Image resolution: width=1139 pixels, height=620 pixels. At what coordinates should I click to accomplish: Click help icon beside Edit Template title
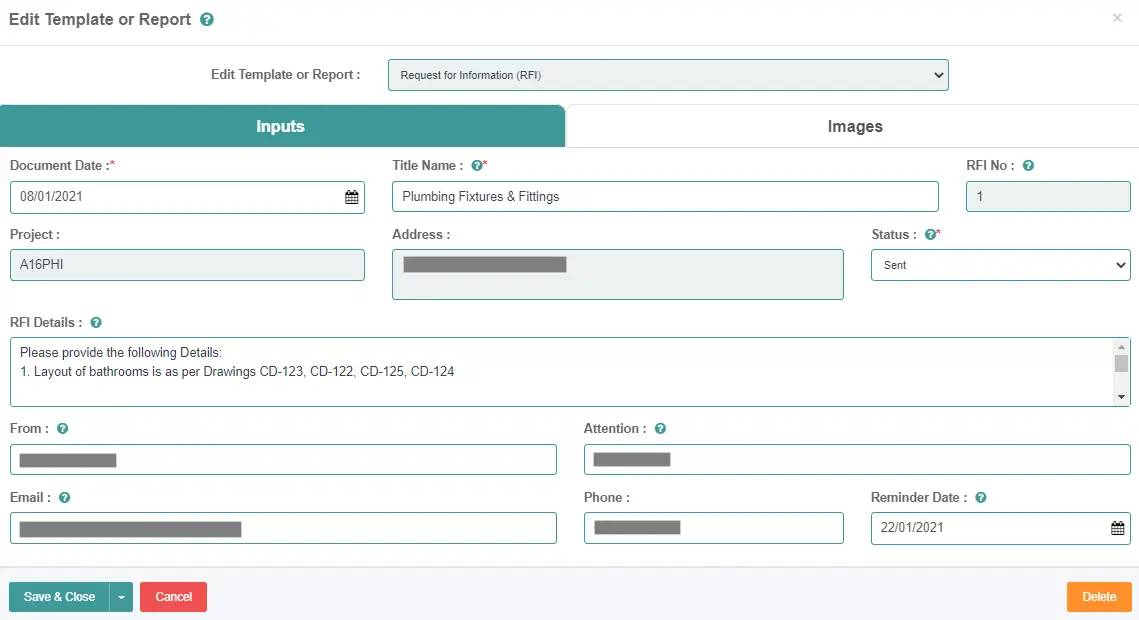[x=207, y=20]
